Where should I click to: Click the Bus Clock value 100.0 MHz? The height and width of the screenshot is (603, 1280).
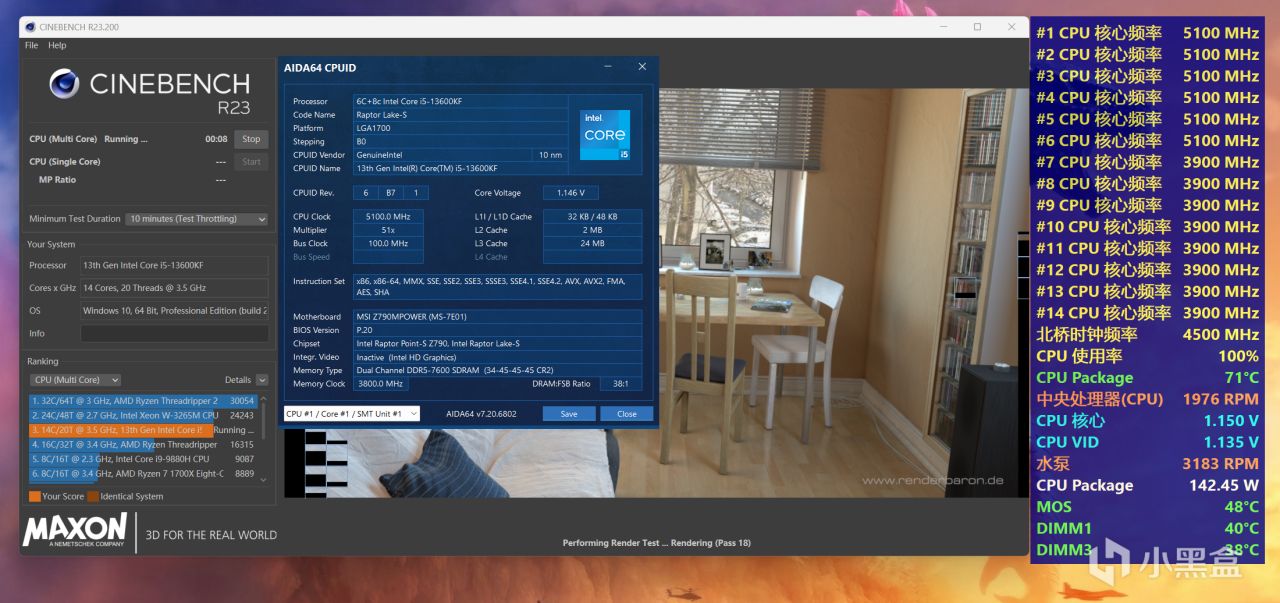pyautogui.click(x=388, y=243)
